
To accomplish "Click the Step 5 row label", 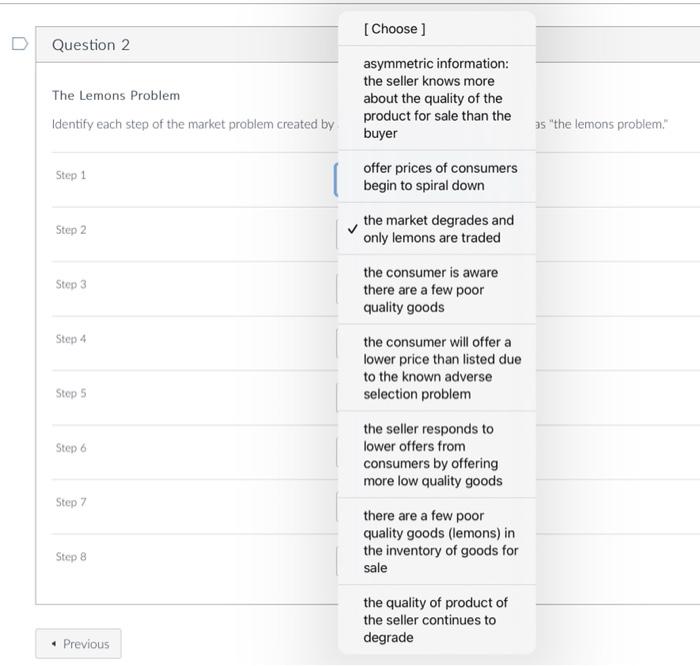I will (x=71, y=393).
